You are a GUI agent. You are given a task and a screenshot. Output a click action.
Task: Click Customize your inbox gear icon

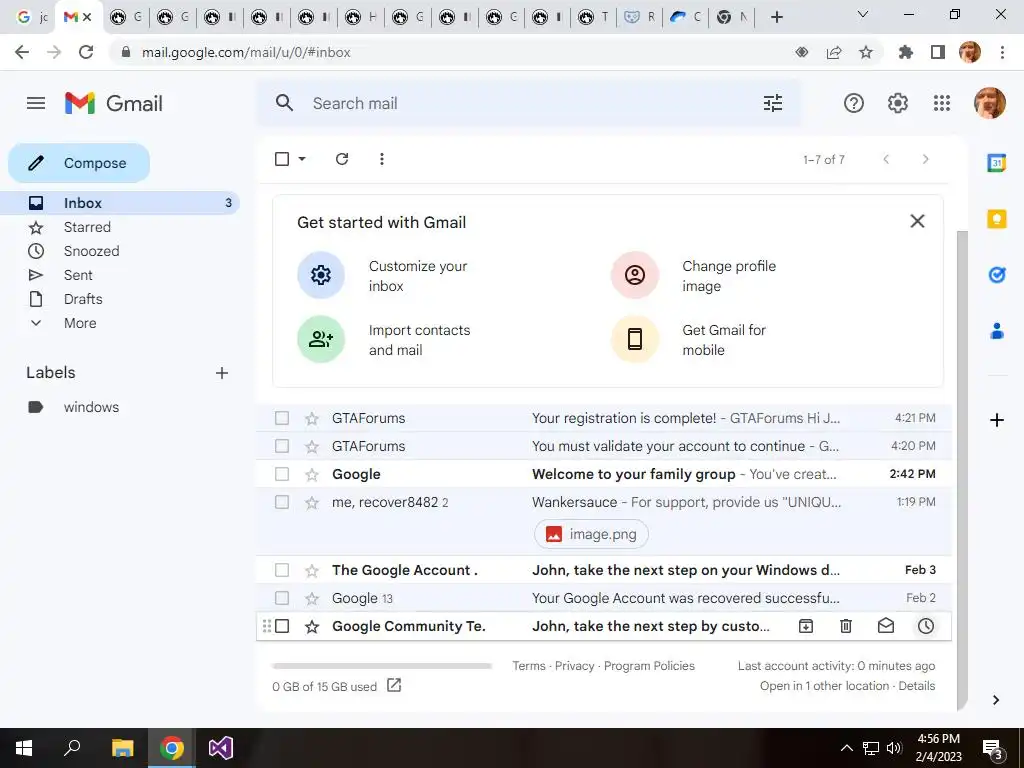pos(321,275)
